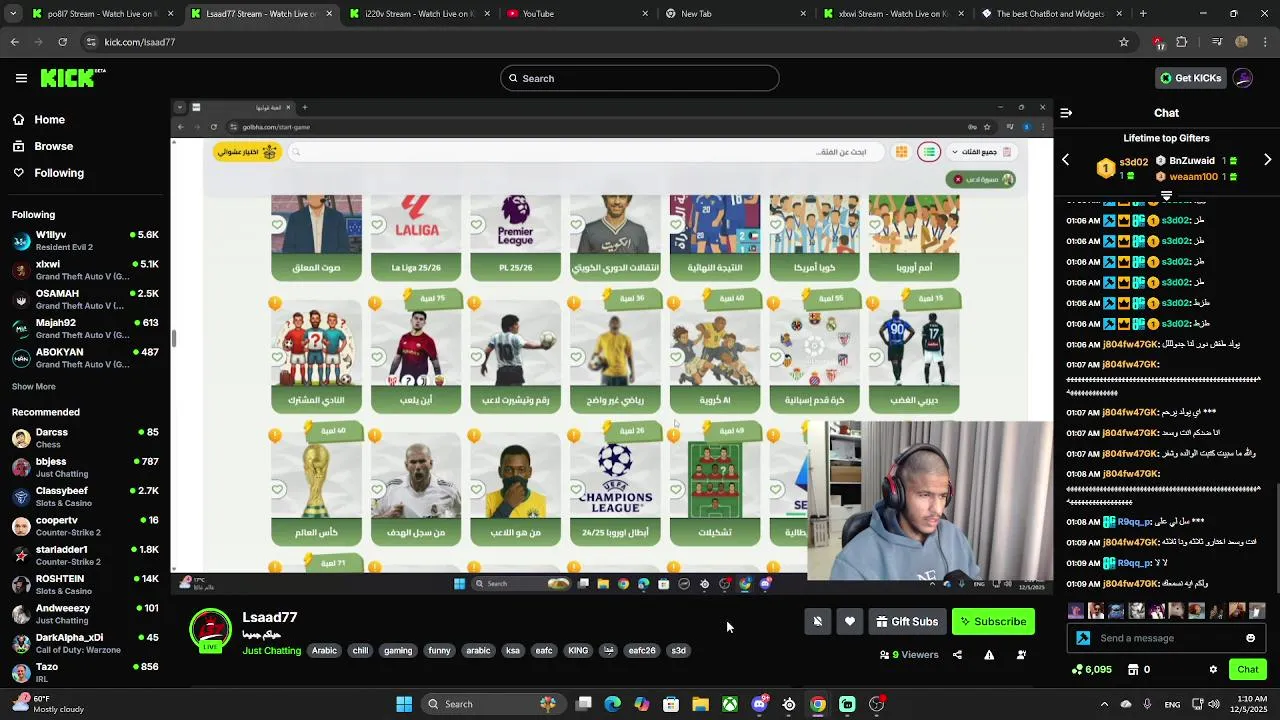Viewport: 1280px width, 720px height.
Task: Switch to the i220v Stream browser tab
Action: (418, 14)
